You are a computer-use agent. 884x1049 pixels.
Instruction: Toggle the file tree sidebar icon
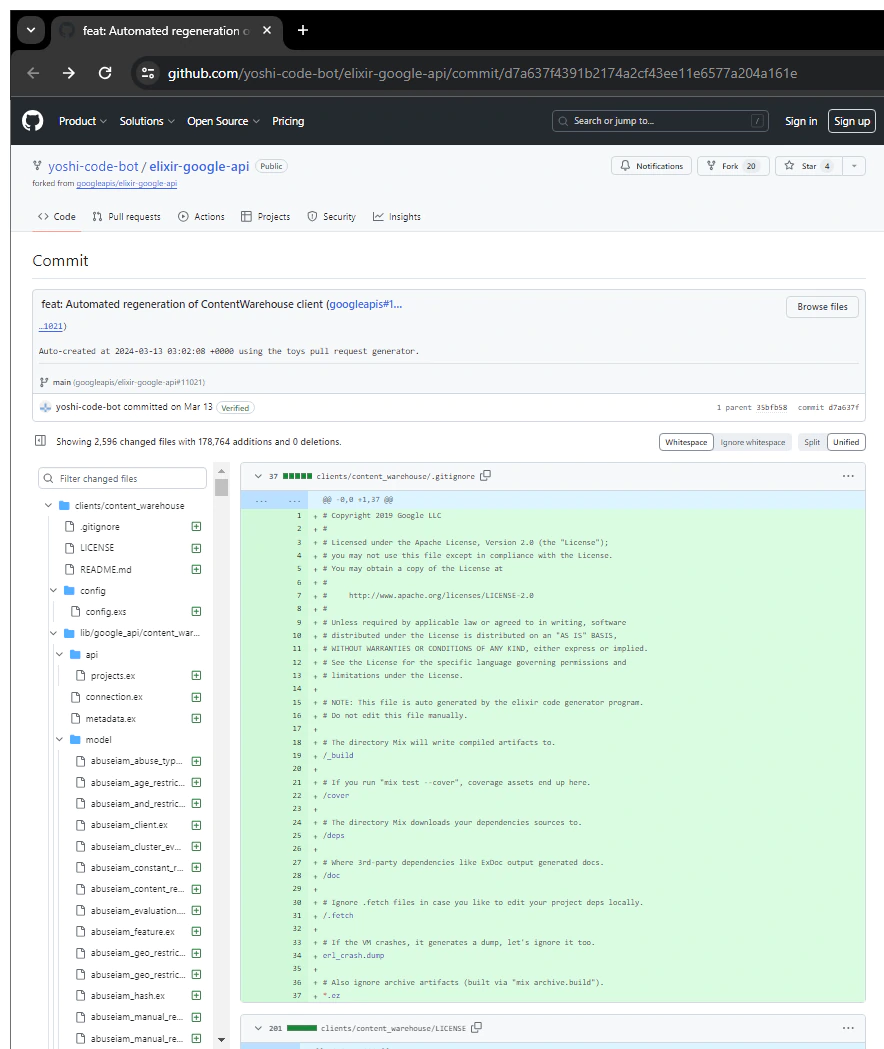tap(40, 441)
